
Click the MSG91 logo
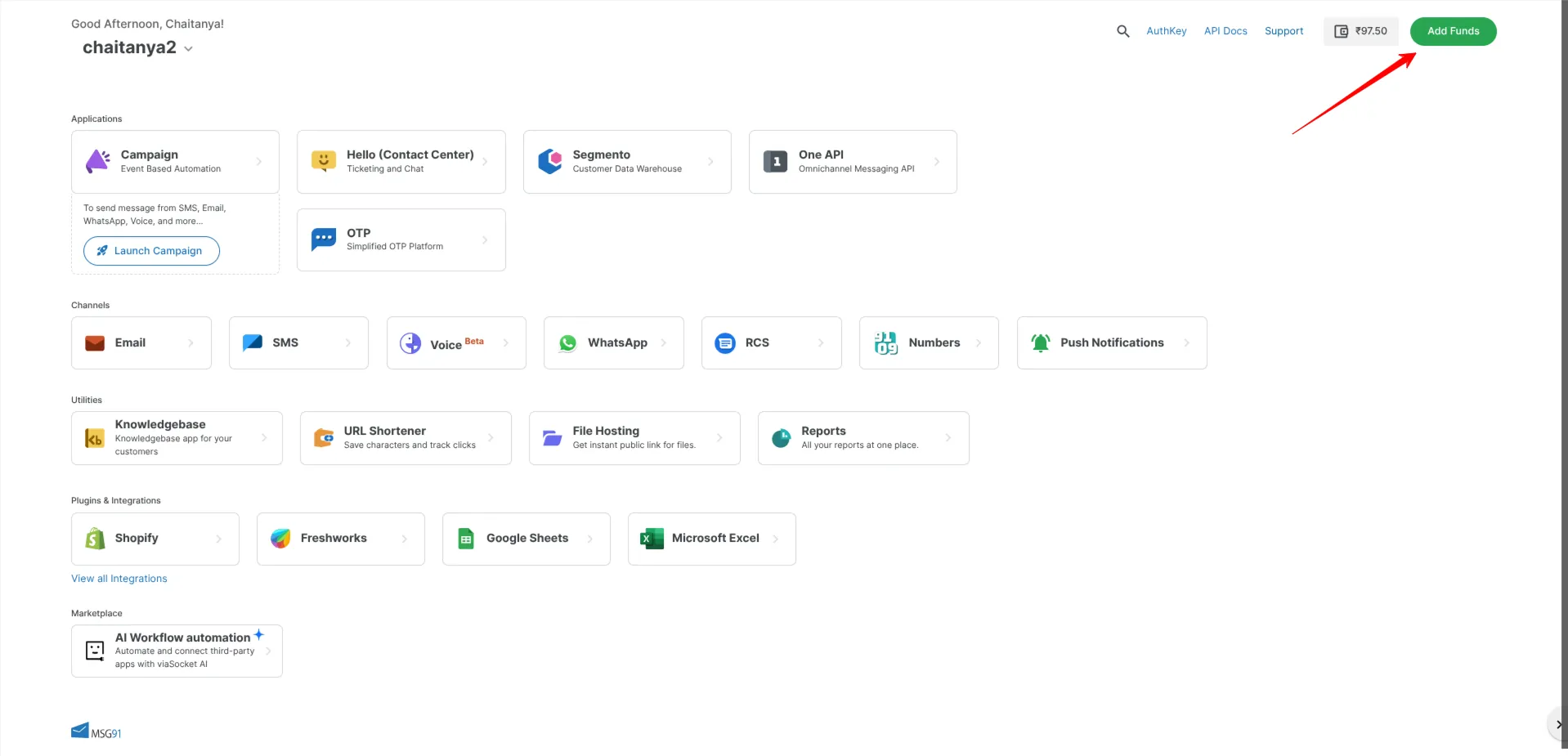click(96, 731)
